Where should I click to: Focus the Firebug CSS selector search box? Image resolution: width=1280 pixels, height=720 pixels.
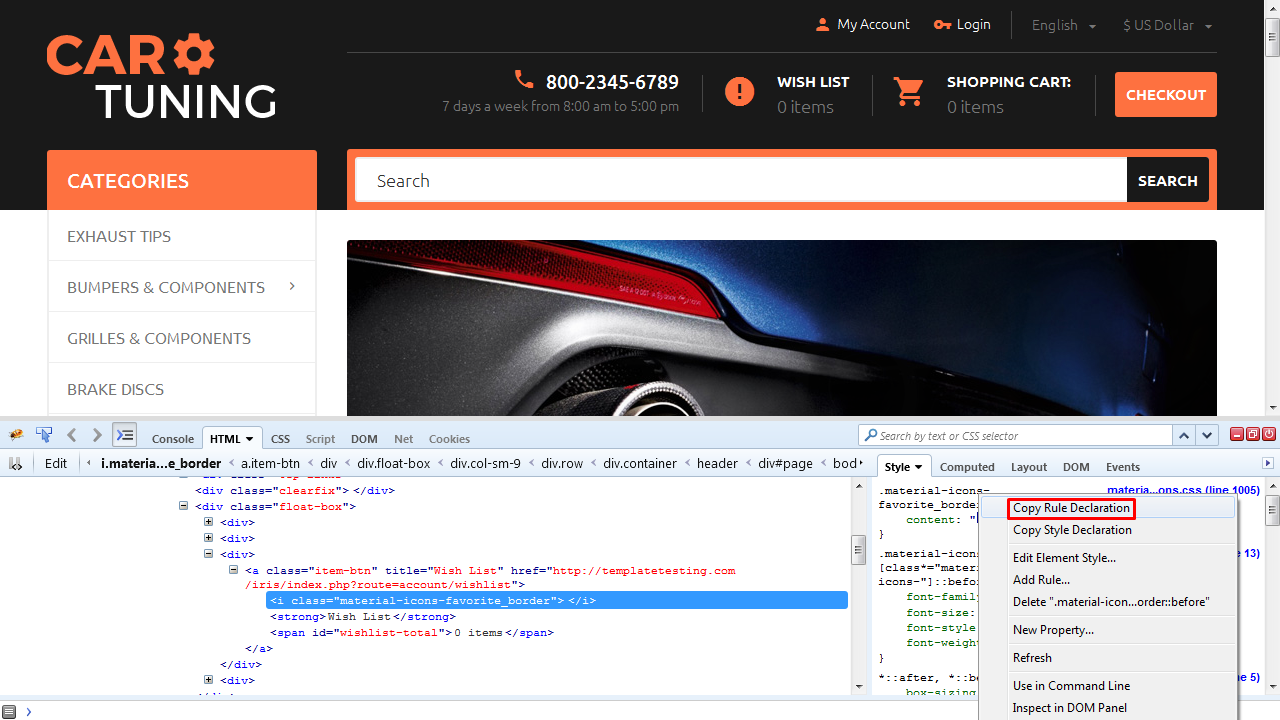point(1015,436)
